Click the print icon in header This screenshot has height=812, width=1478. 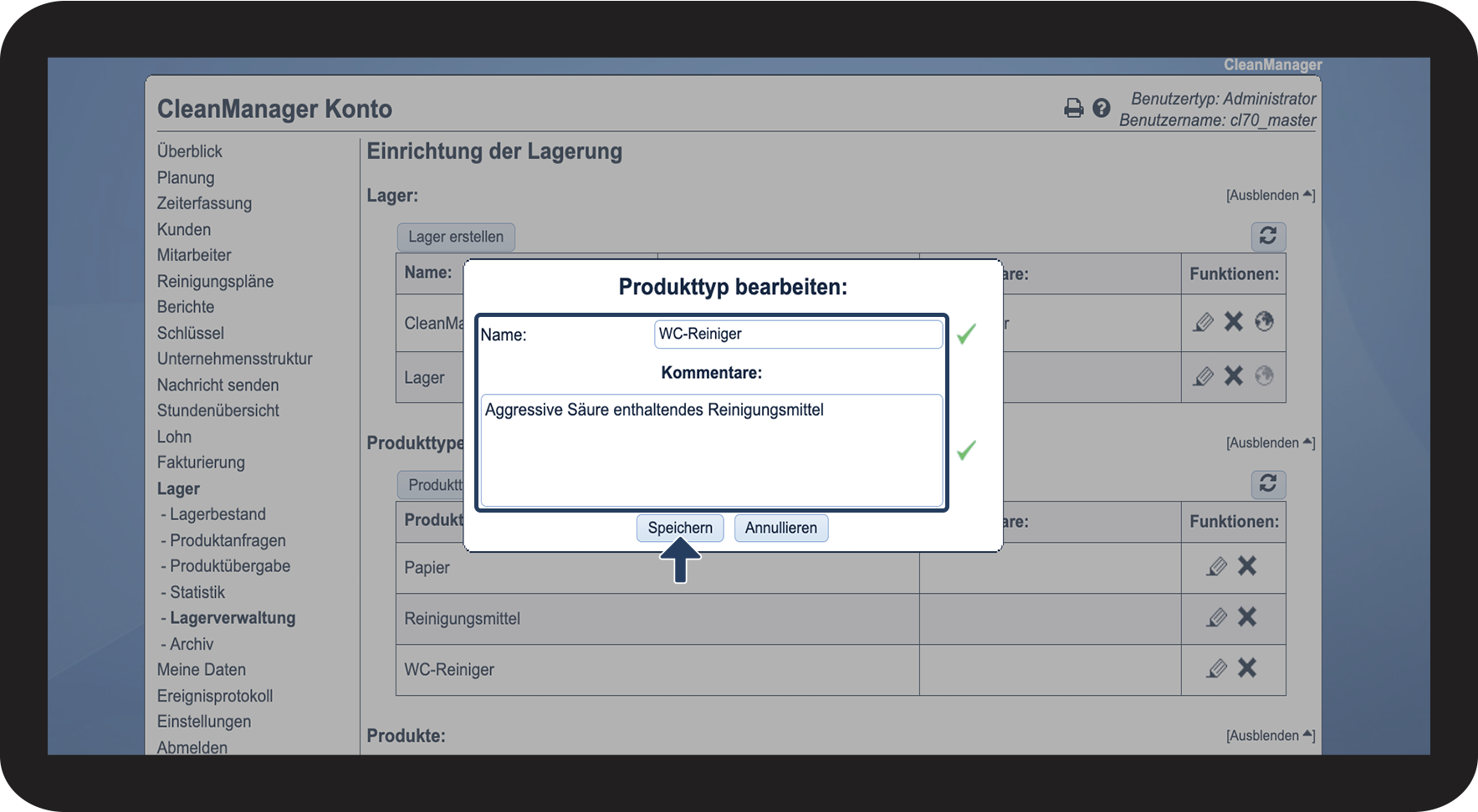1073,108
